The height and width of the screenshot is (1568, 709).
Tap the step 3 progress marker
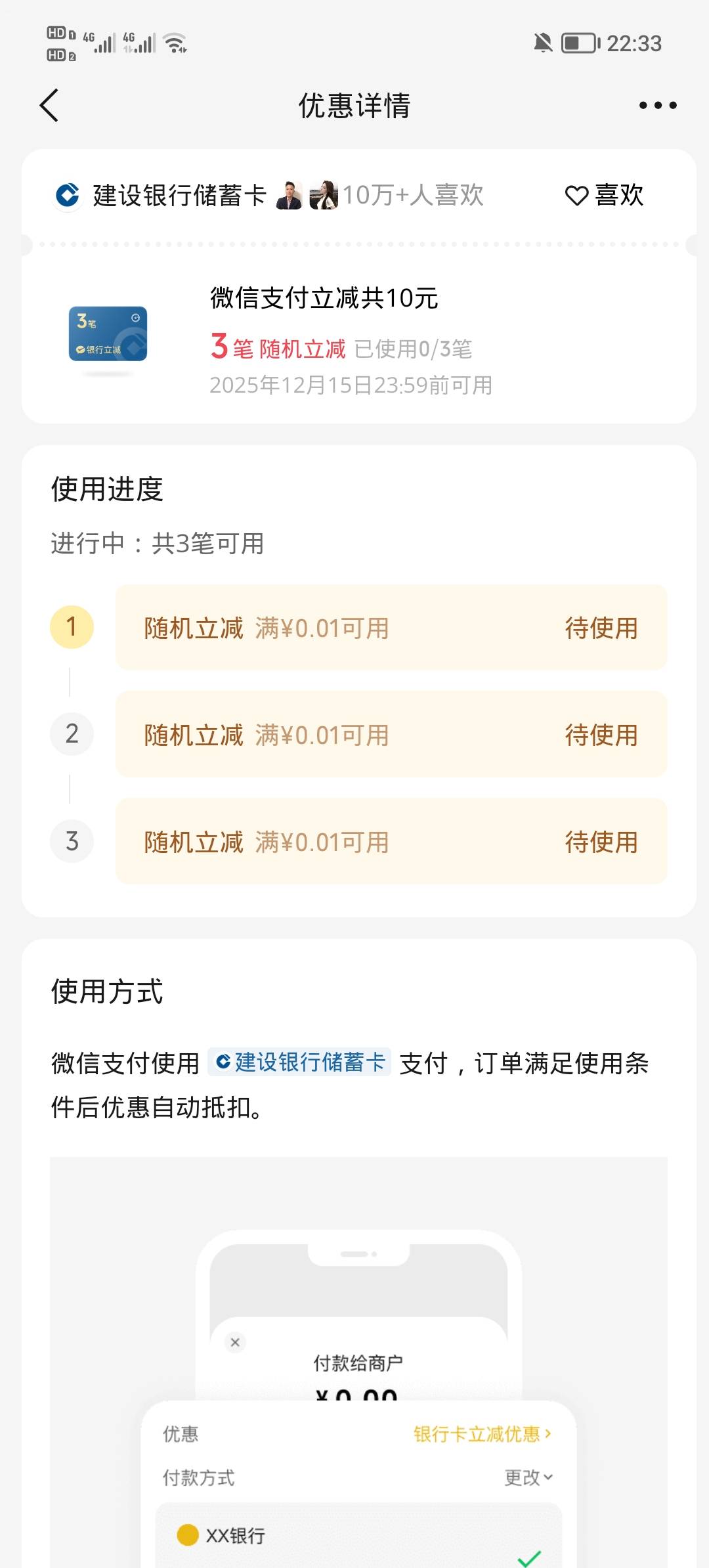point(72,841)
